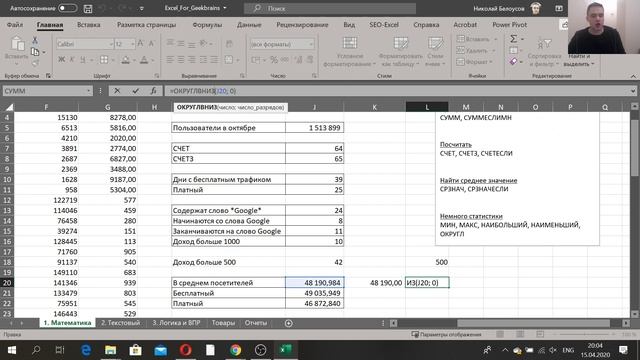The image size is (640, 360).
Task: Open the SEO-Excel tab
Action: pyautogui.click(x=384, y=25)
